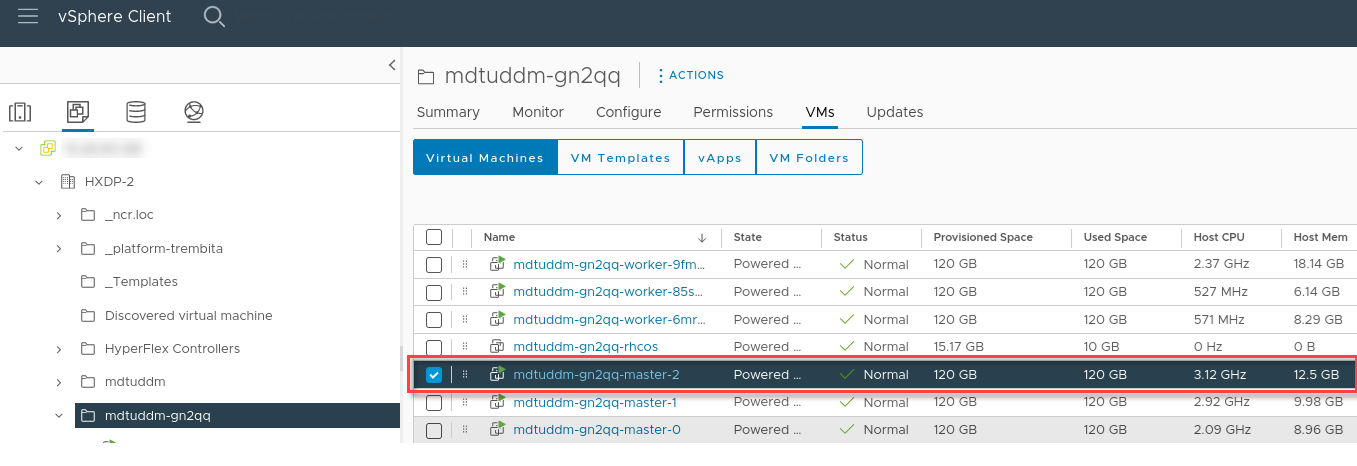The image size is (1357, 466).
Task: Collapse the left navigation pane
Action: (x=392, y=65)
